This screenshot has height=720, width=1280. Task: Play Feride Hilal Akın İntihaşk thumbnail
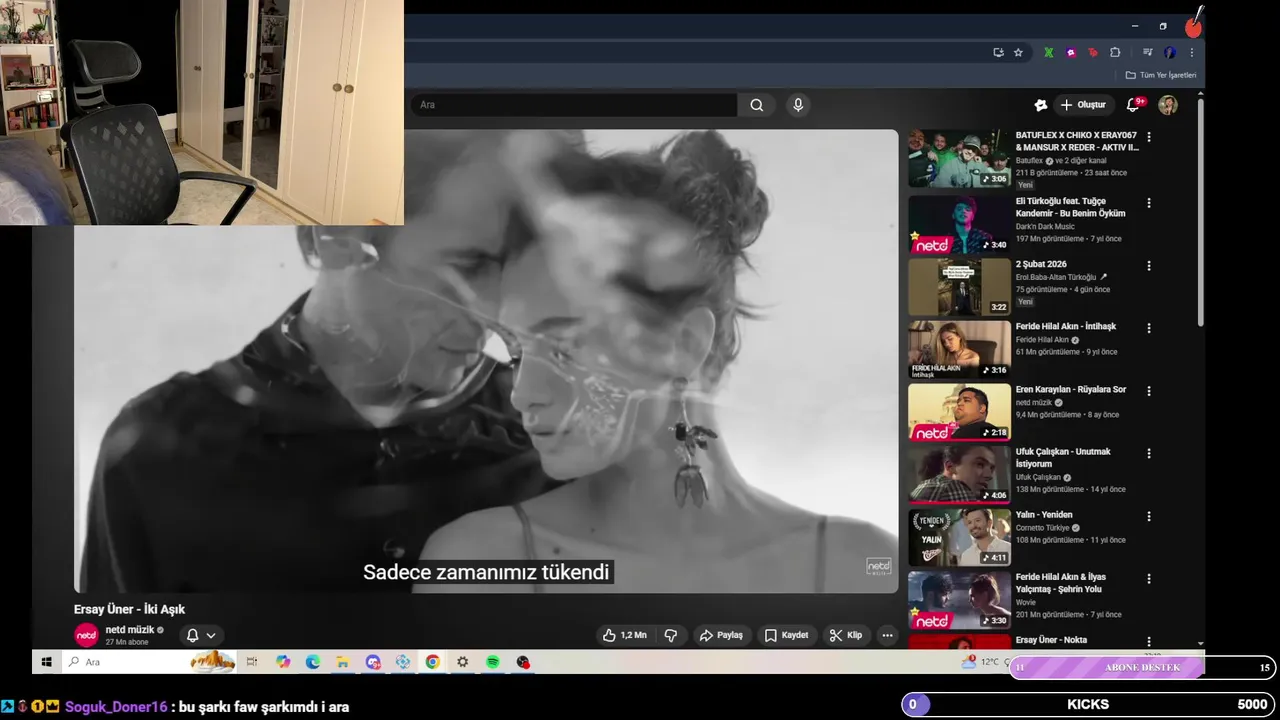[x=959, y=350]
